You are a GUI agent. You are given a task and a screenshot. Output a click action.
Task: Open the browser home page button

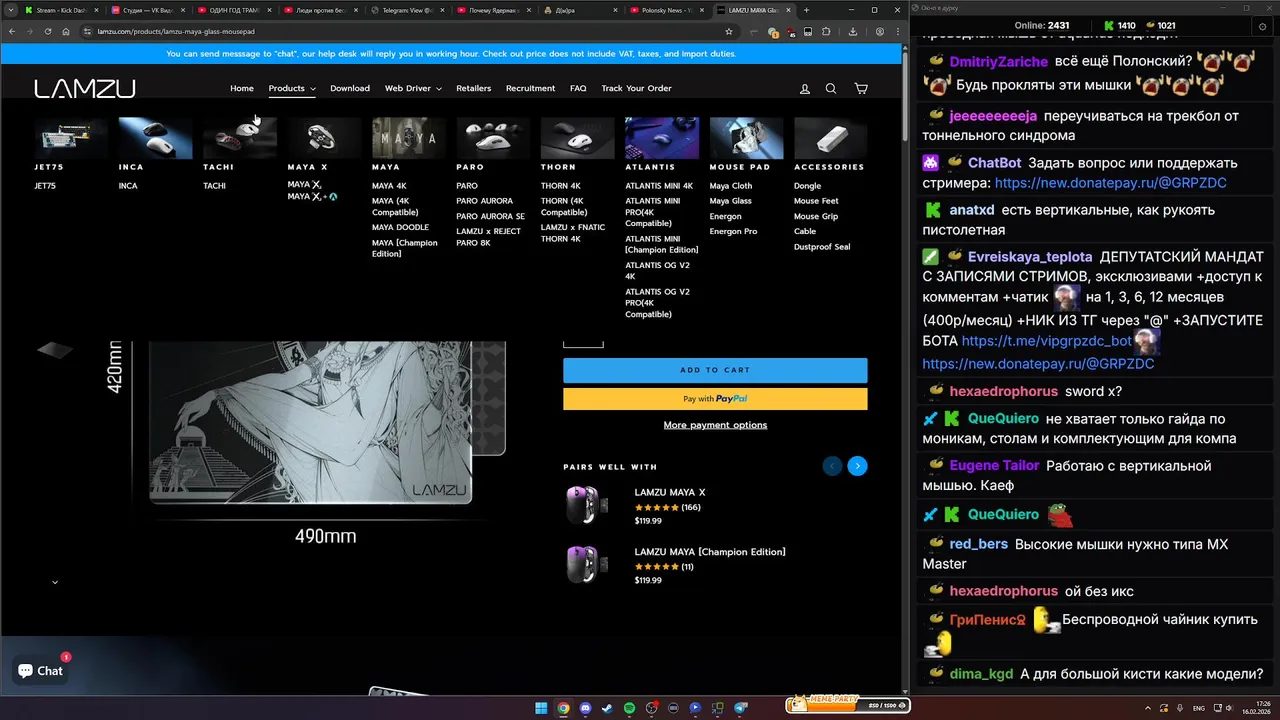tap(66, 31)
